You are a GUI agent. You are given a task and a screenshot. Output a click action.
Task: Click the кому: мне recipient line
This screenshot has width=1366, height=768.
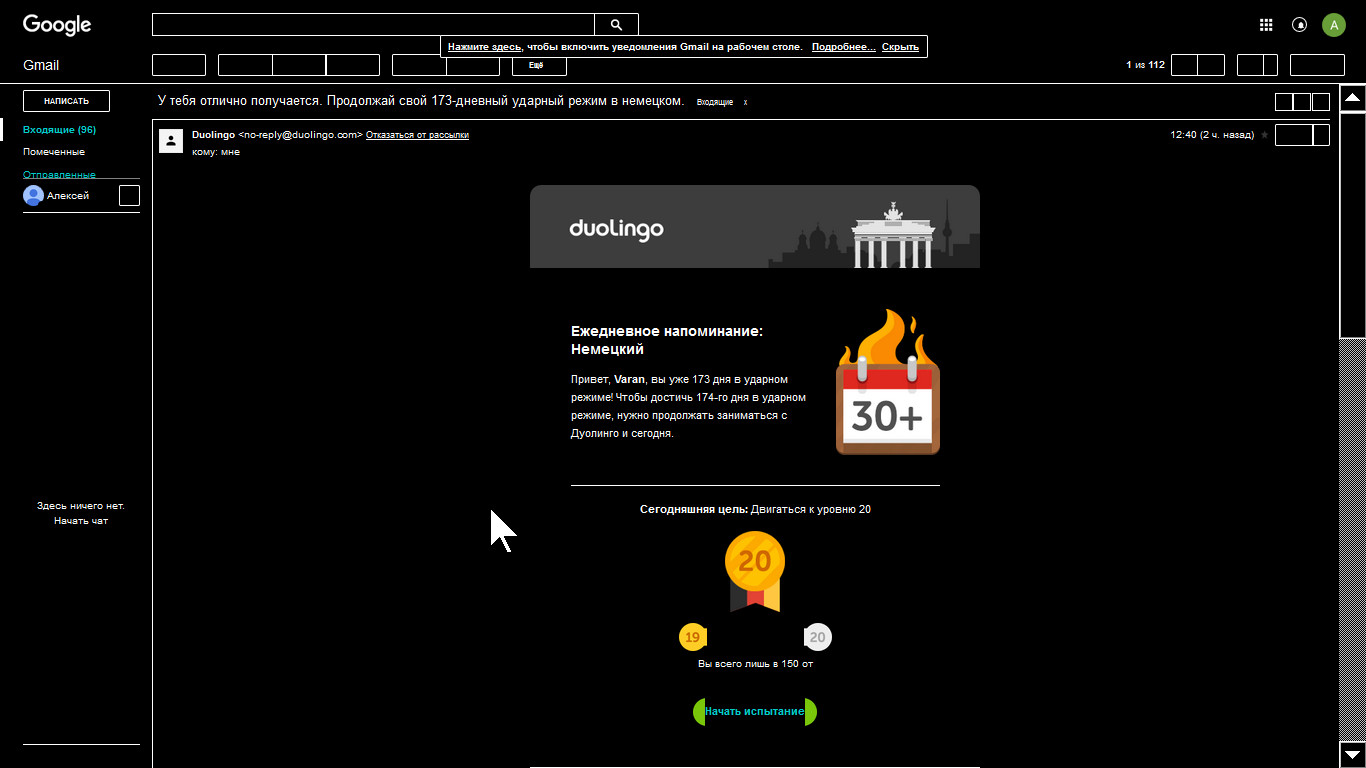point(216,152)
